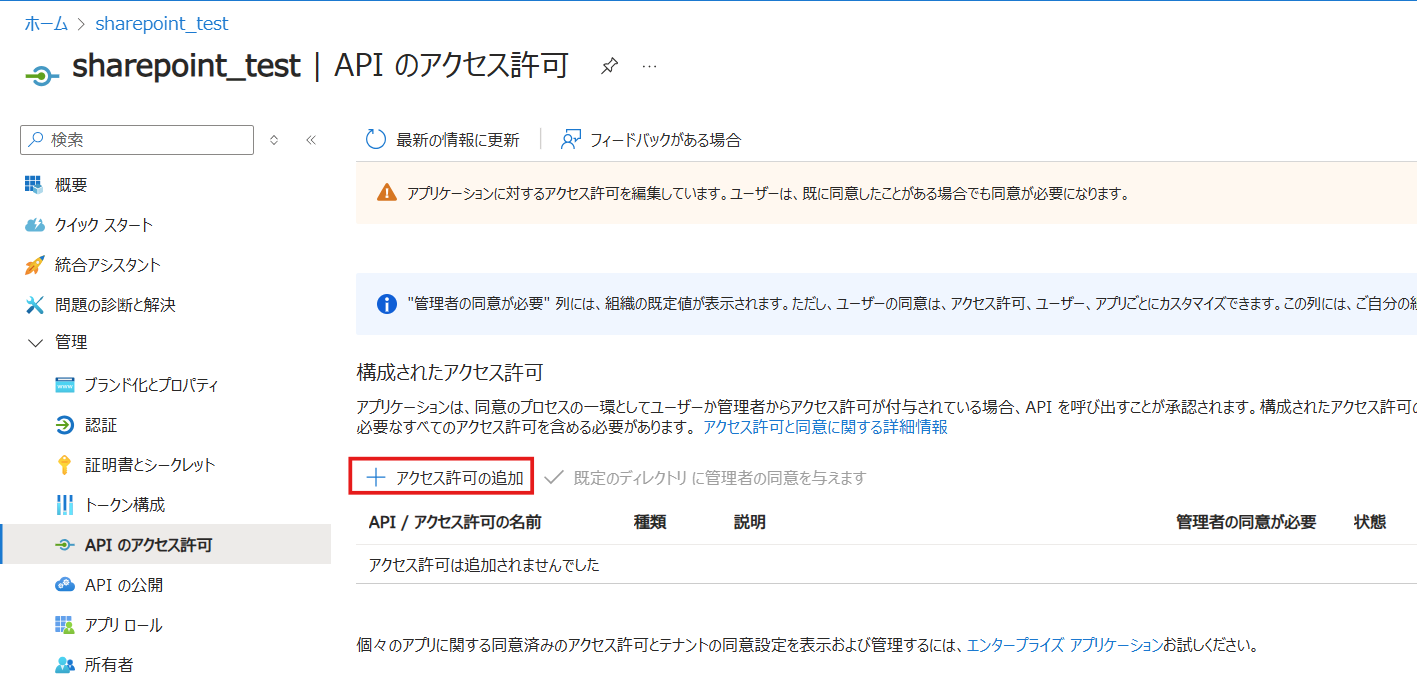This screenshot has width=1417, height=690.
Task: Click 状態 column header
Action: pos(1370,522)
